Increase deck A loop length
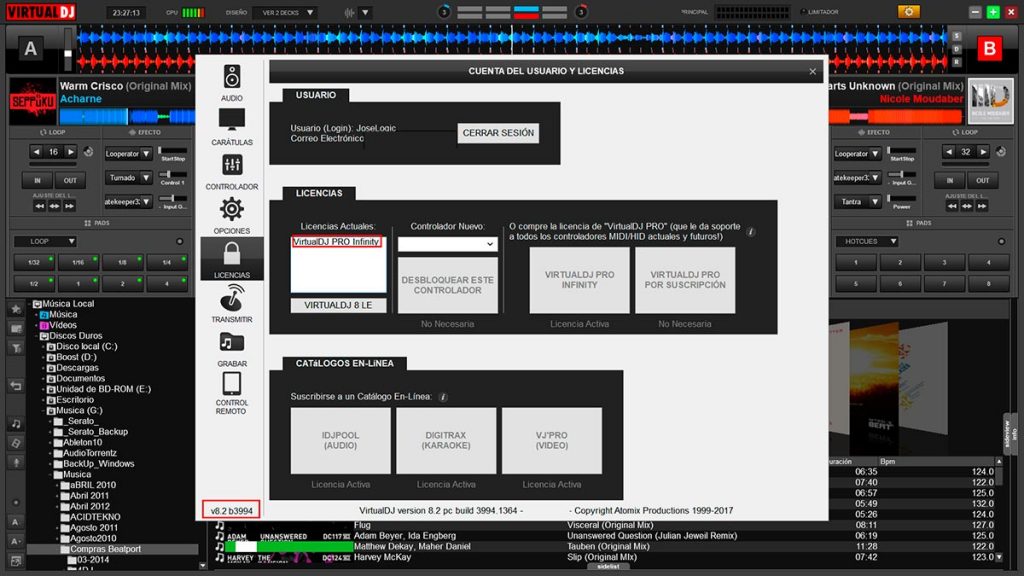Screen dimensions: 1024x576 pos(70,152)
